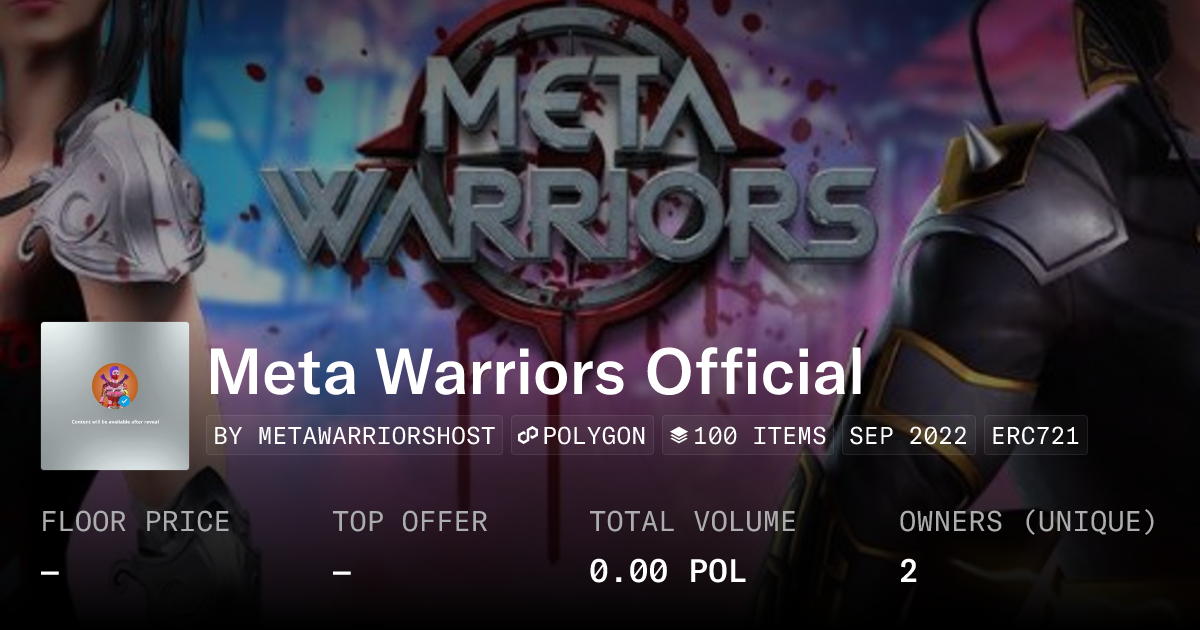This screenshot has width=1200, height=630.
Task: Click the dash under Floor Price
Action: pyautogui.click(x=50, y=572)
